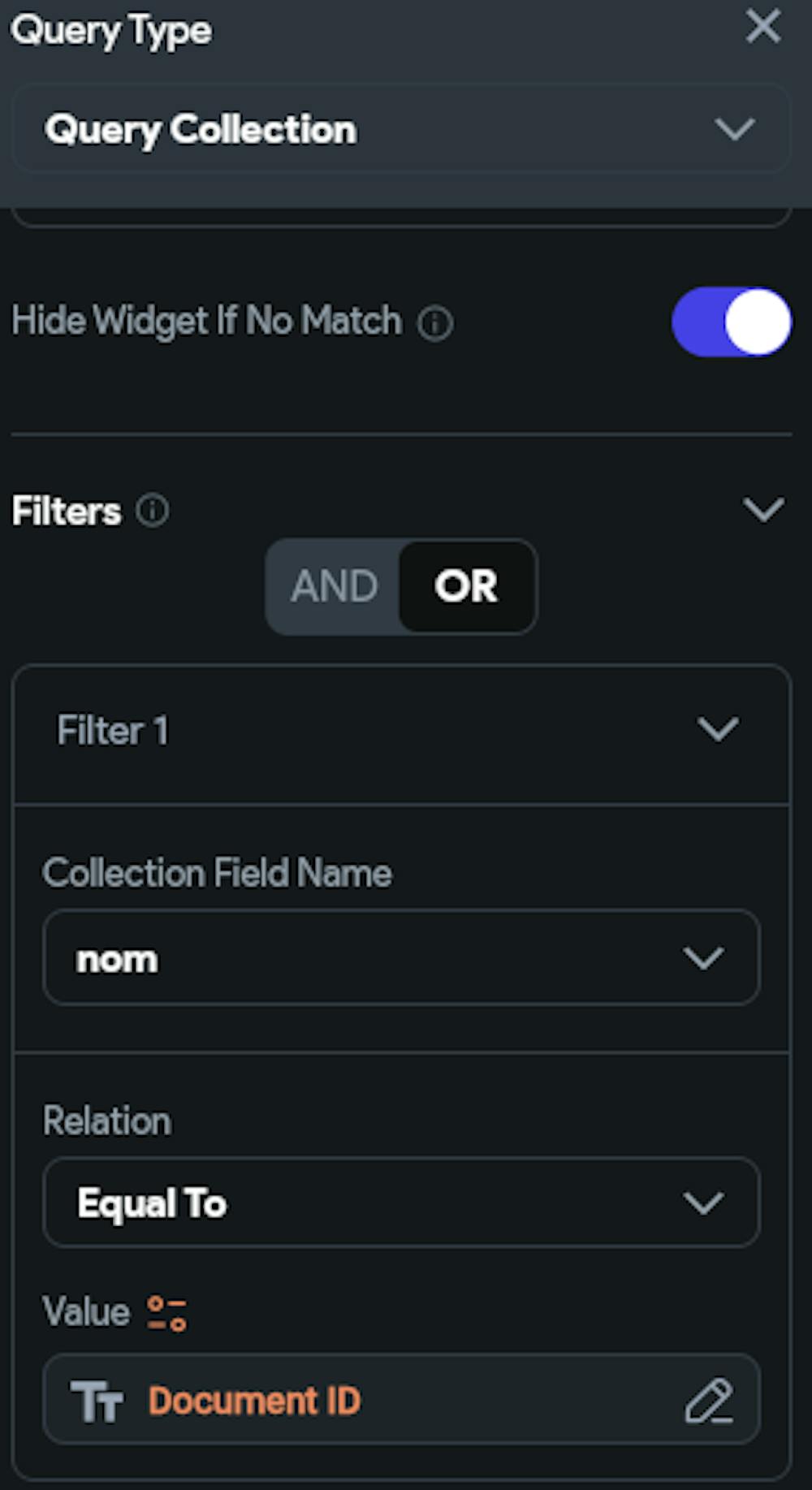This screenshot has width=812, height=1490.
Task: Collapse the Filters section
Action: (x=762, y=510)
